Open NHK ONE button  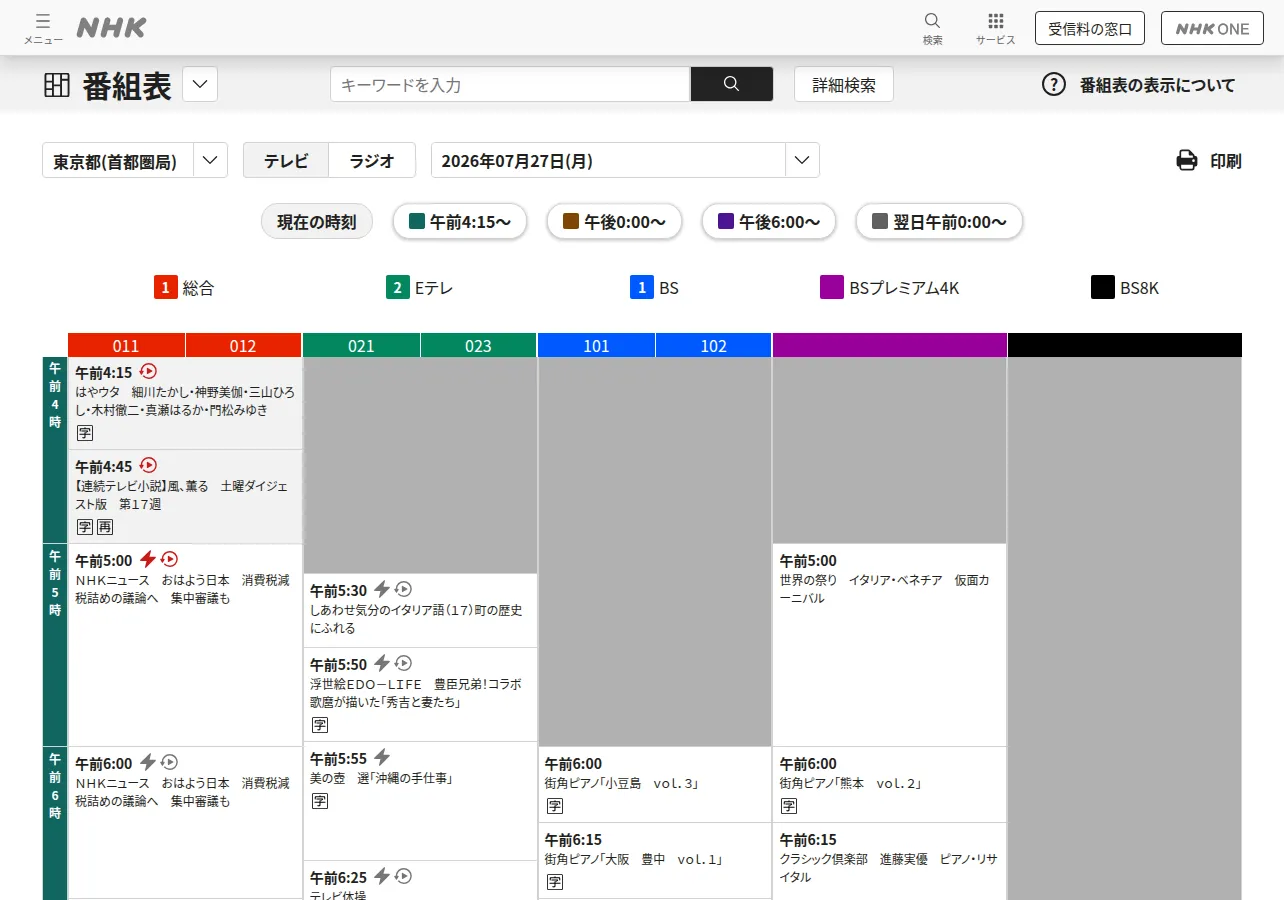tap(1212, 28)
